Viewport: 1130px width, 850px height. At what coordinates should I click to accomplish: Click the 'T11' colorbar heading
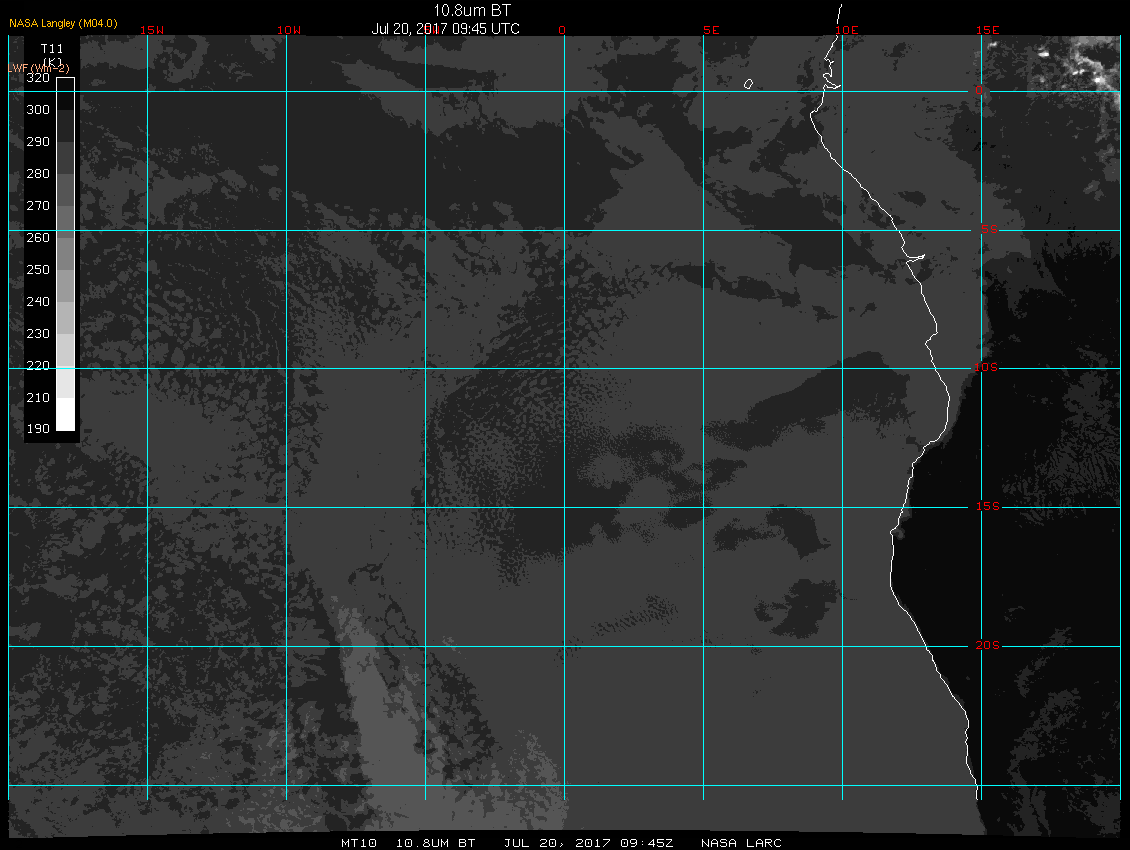[52, 49]
